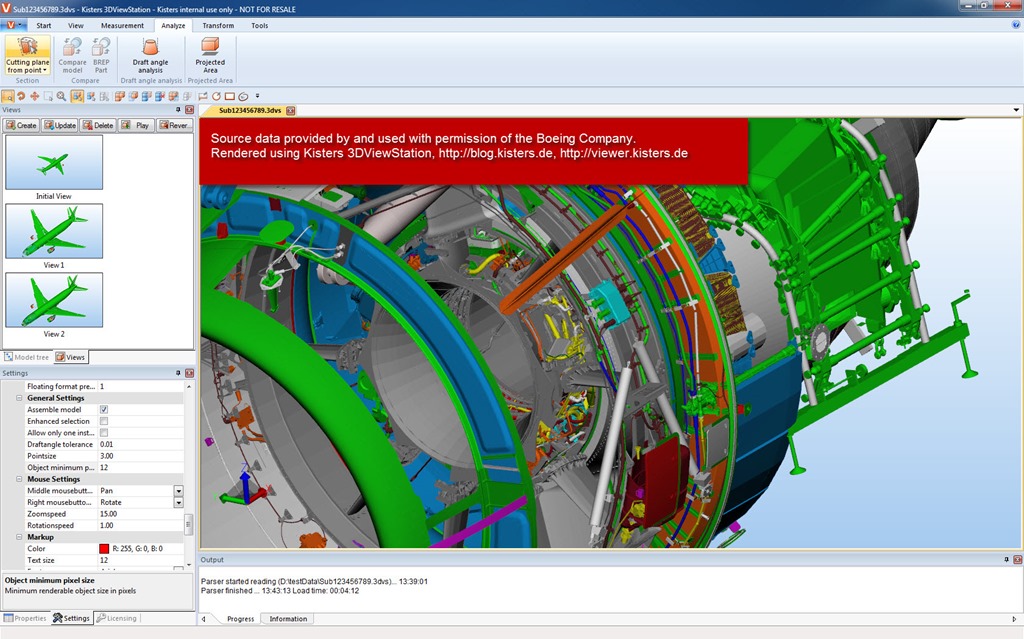The height and width of the screenshot is (639, 1024).
Task: Toggle the highlighted select-mode icon
Action: (x=77, y=96)
